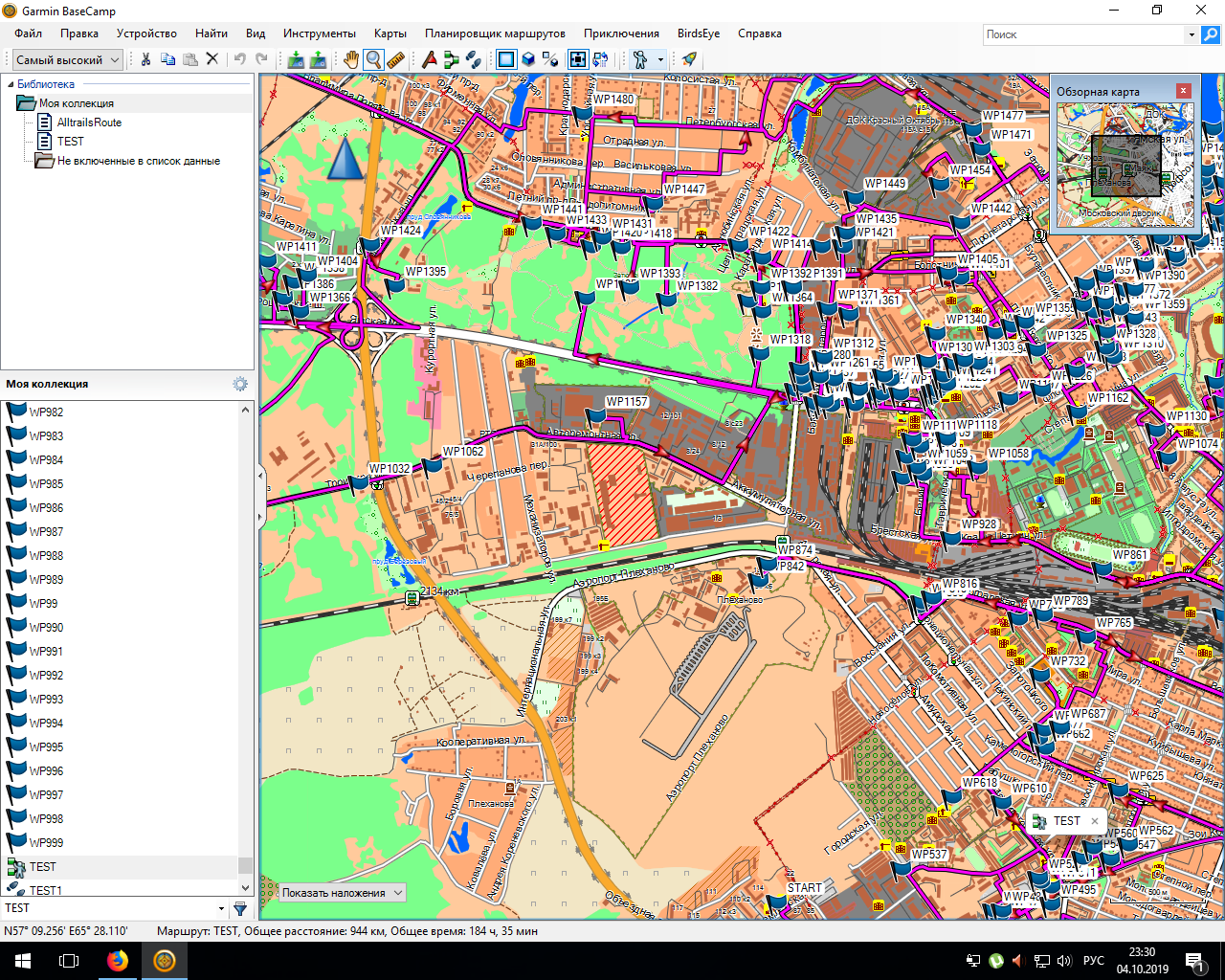1225x980 pixels.
Task: Close the Обзорная карта overview panel
Action: tap(1184, 91)
